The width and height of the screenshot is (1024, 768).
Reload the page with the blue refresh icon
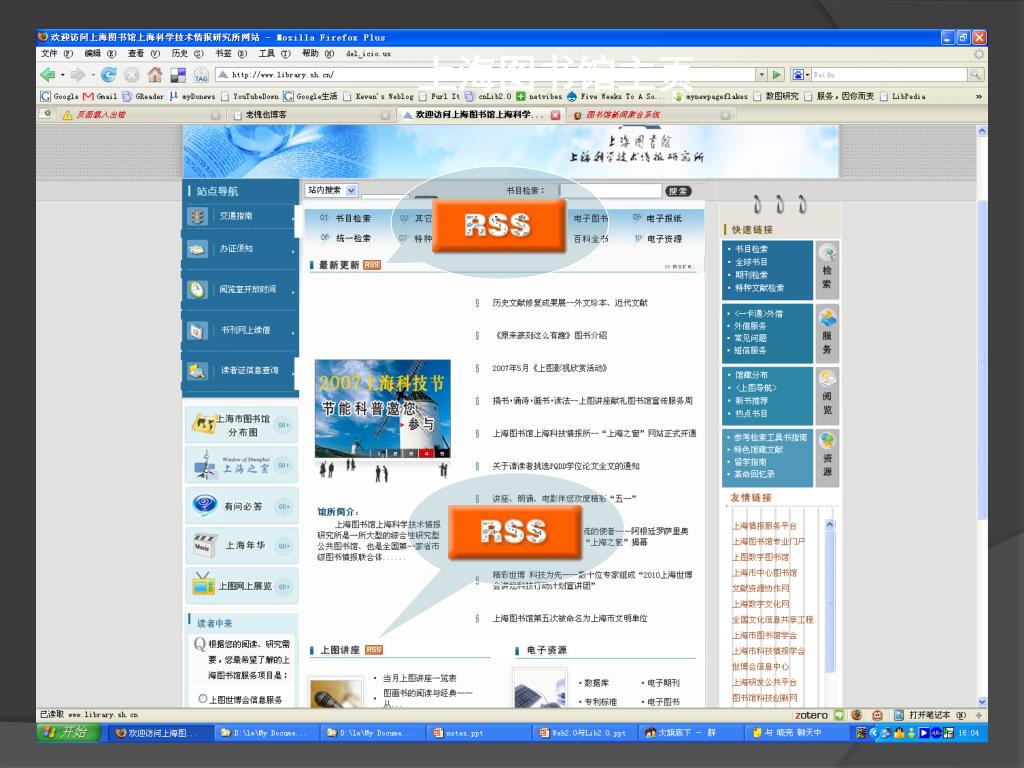click(x=108, y=75)
